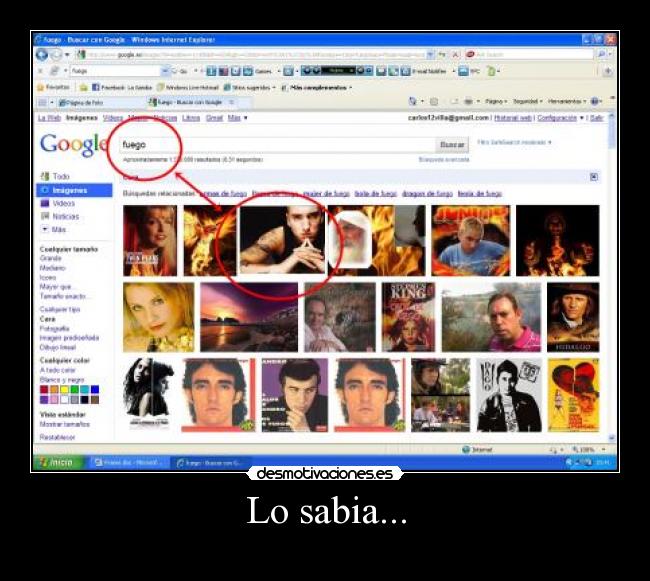Viewport: 650px width, 581px height.
Task: Click Restablecer at the sidebar bottom
Action: pyautogui.click(x=57, y=437)
